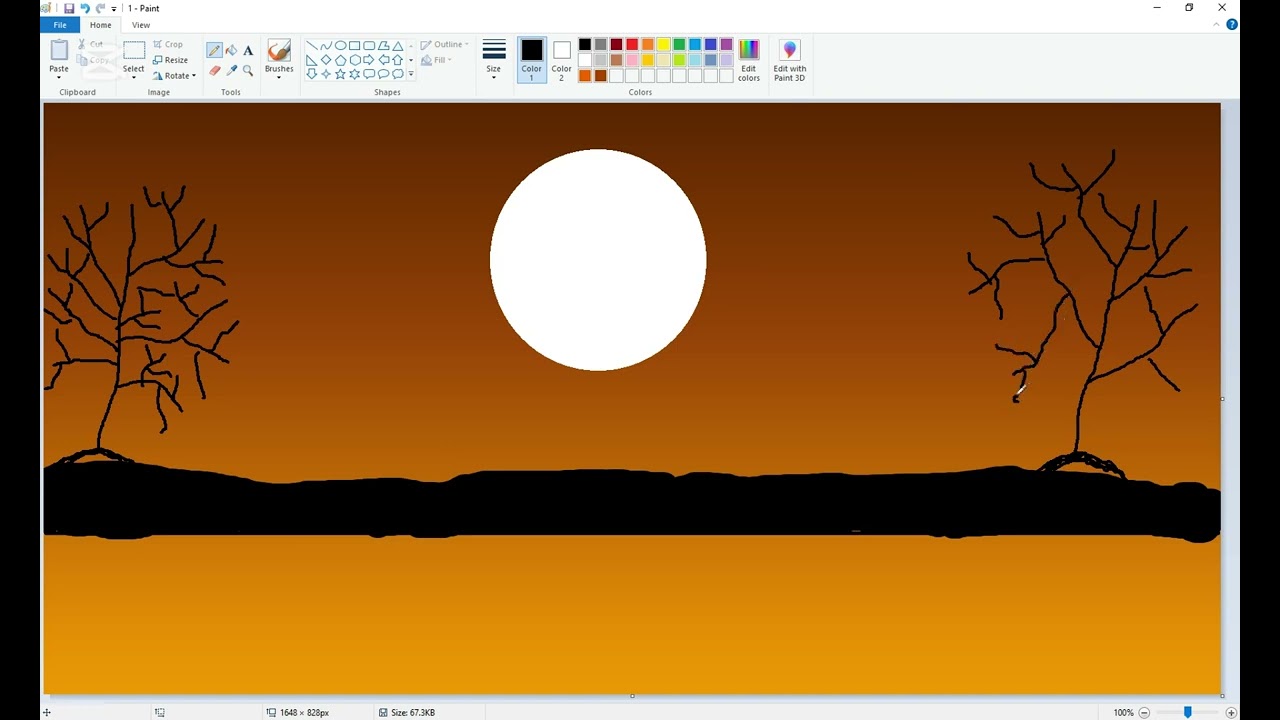Select the Pentagon shape
Viewport: 1280px width, 720px height.
tap(340, 60)
